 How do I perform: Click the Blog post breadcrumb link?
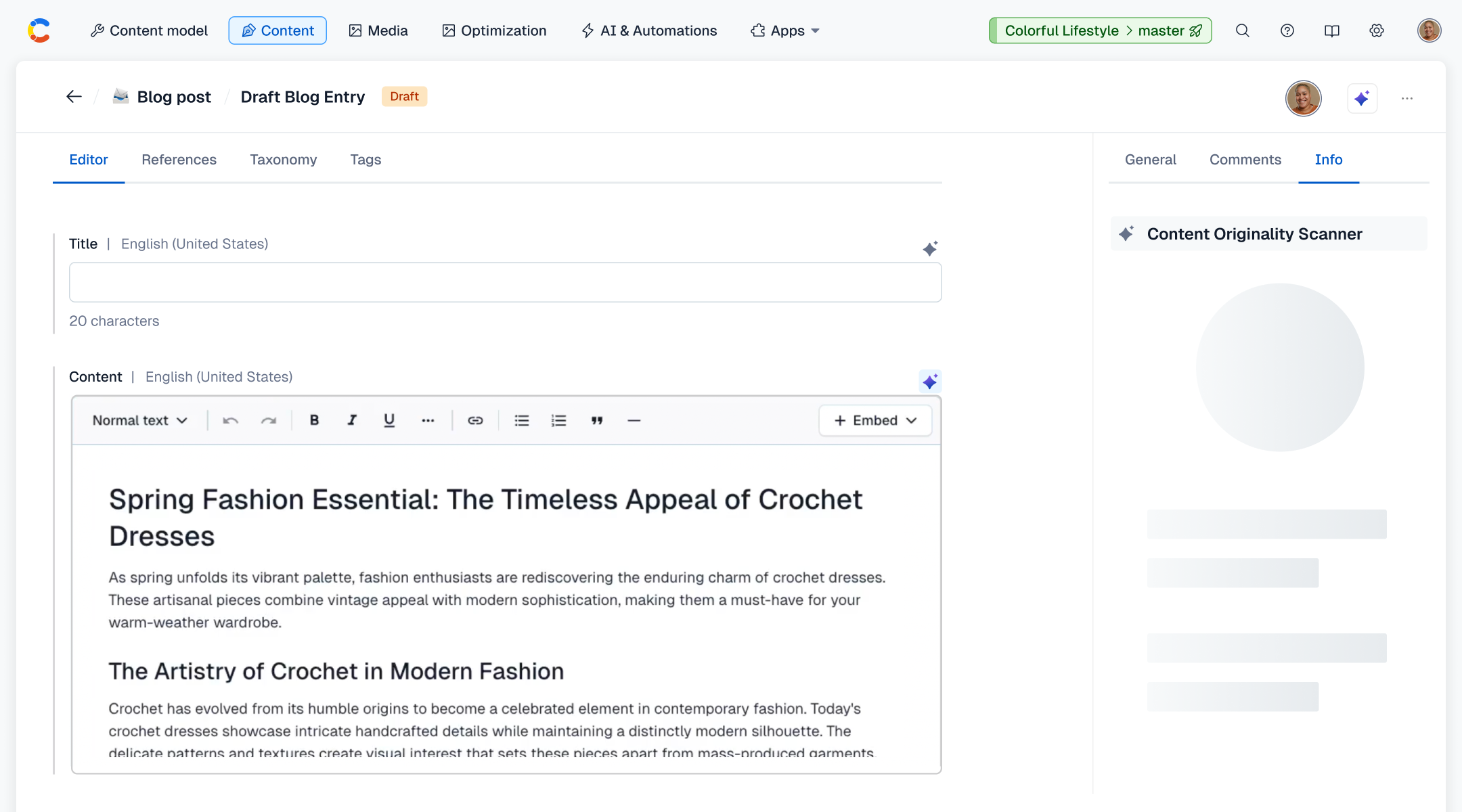point(174,97)
